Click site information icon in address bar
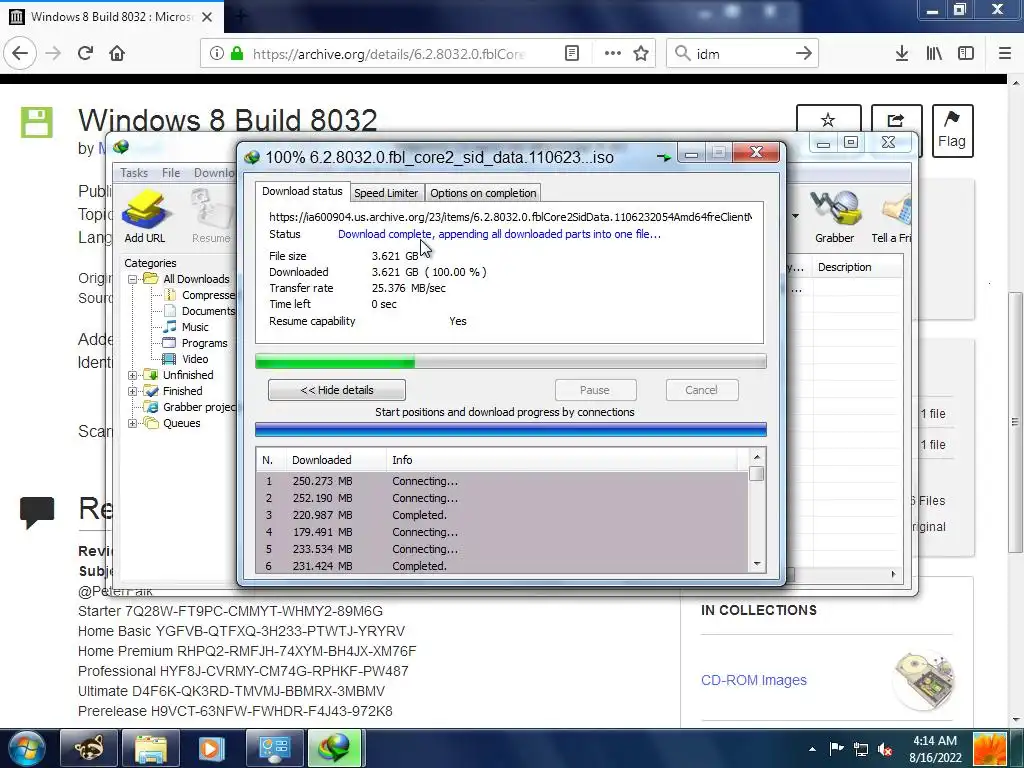1024x768 pixels. pyautogui.click(x=216, y=54)
